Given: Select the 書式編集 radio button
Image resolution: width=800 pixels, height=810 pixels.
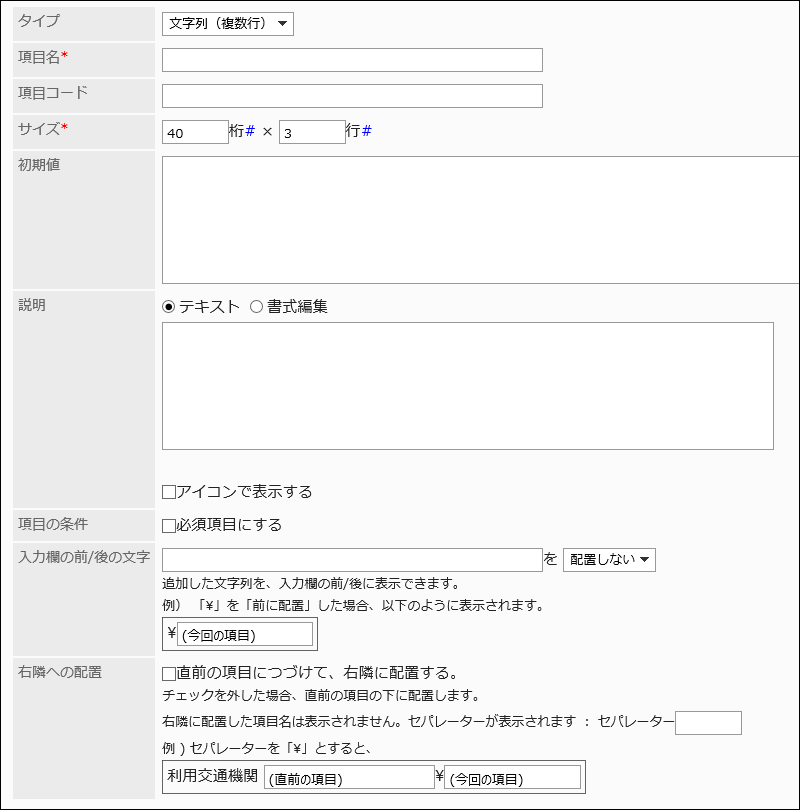Looking at the screenshot, I should [256, 307].
